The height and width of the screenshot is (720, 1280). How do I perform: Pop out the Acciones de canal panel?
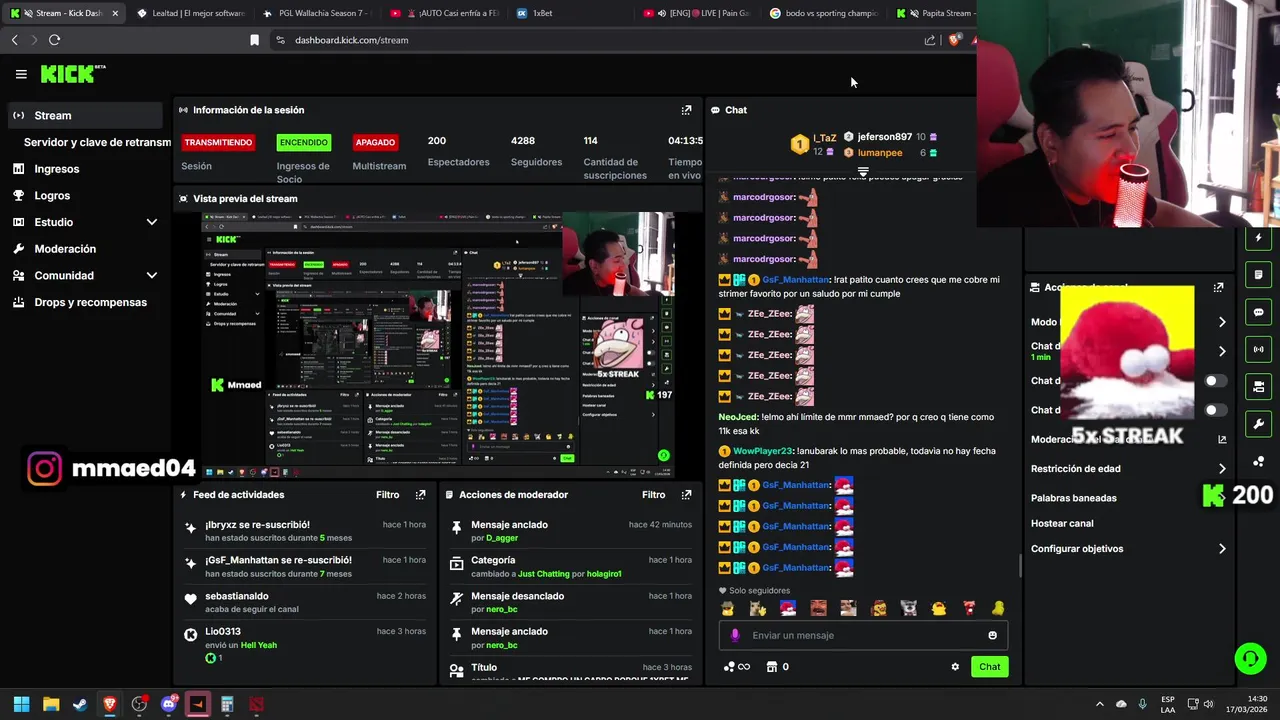[x=1218, y=288]
